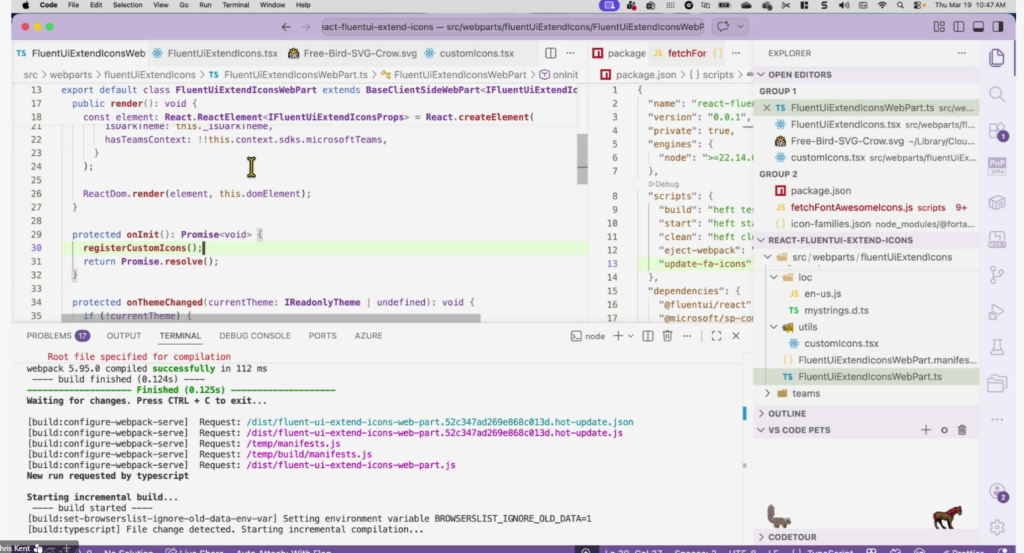Expand the teams folder
The image size is (1024, 553).
tap(805, 394)
